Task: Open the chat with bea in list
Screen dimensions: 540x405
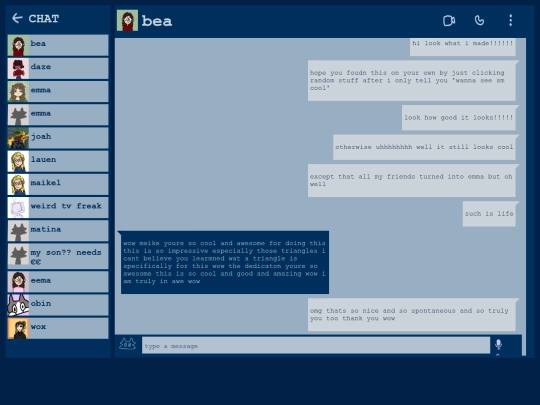Action: (58, 45)
